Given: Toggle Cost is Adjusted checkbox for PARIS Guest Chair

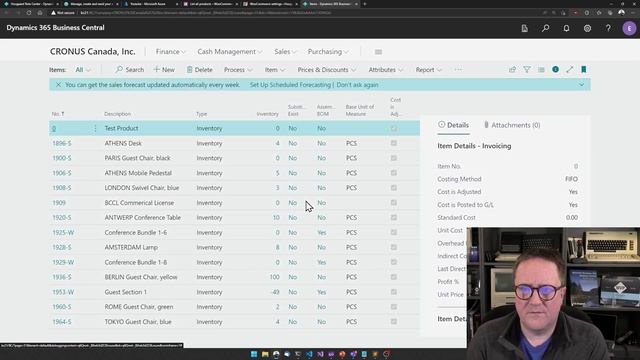Looking at the screenshot, I should coord(393,158).
